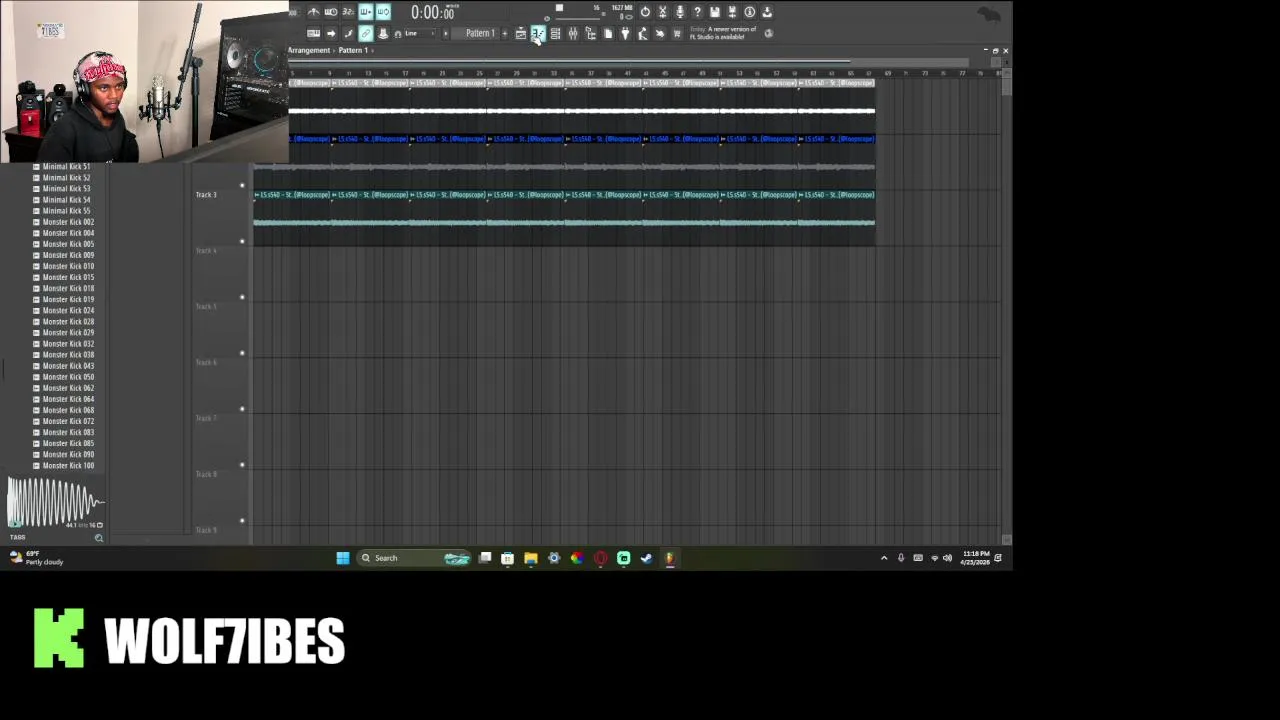
Task: Toggle the highlighted link/multilink controllers button
Action: (x=365, y=33)
